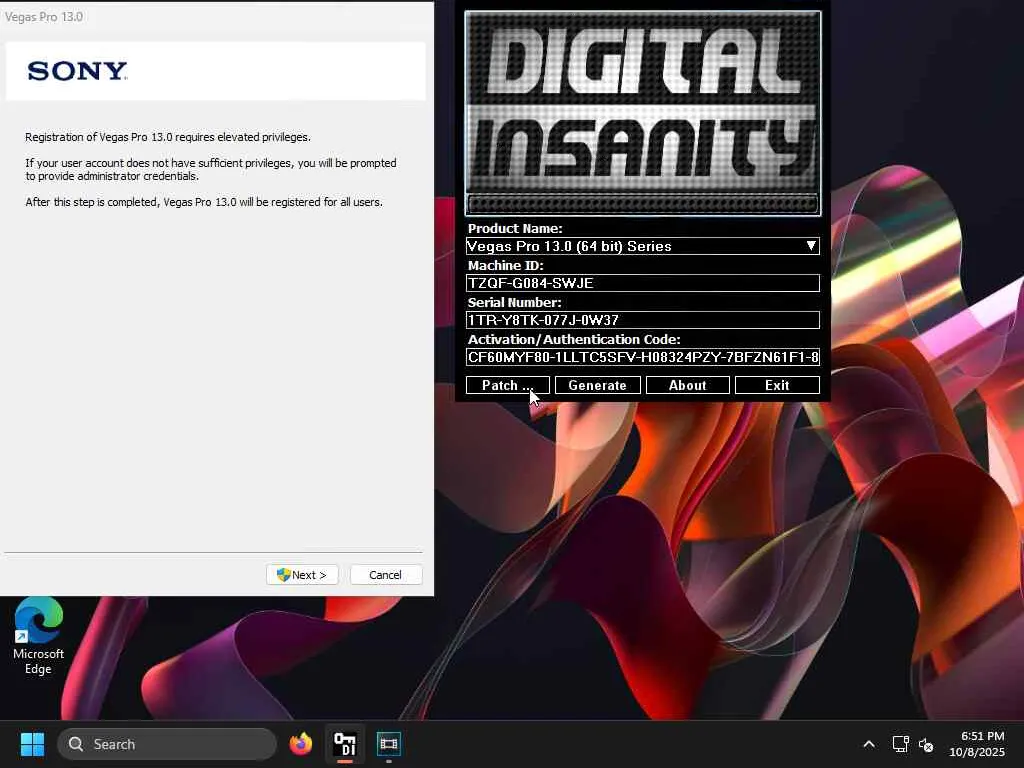Open Firefox from the taskbar
1024x768 pixels.
(301, 744)
